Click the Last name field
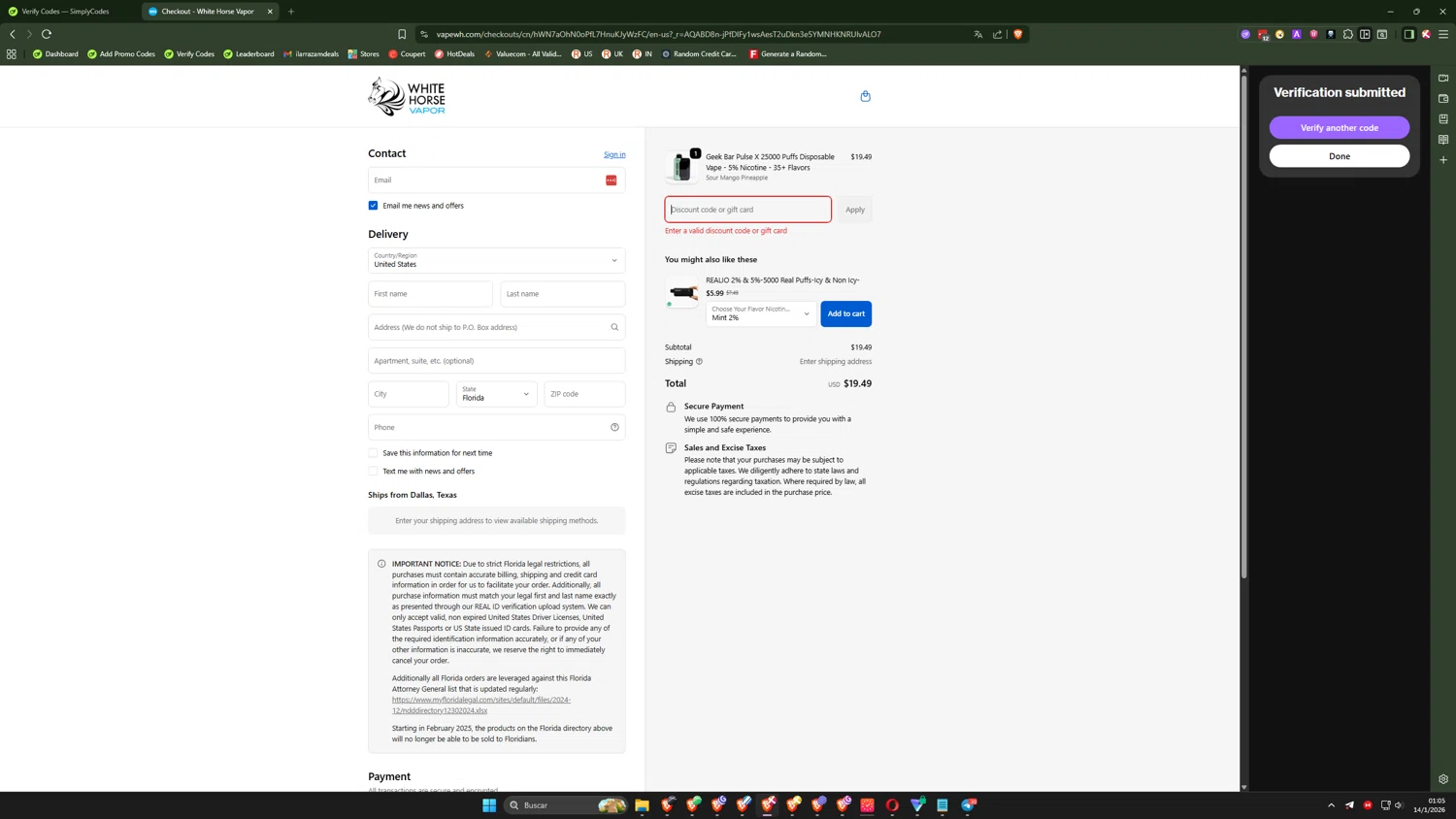The width and height of the screenshot is (1456, 819). tap(563, 294)
